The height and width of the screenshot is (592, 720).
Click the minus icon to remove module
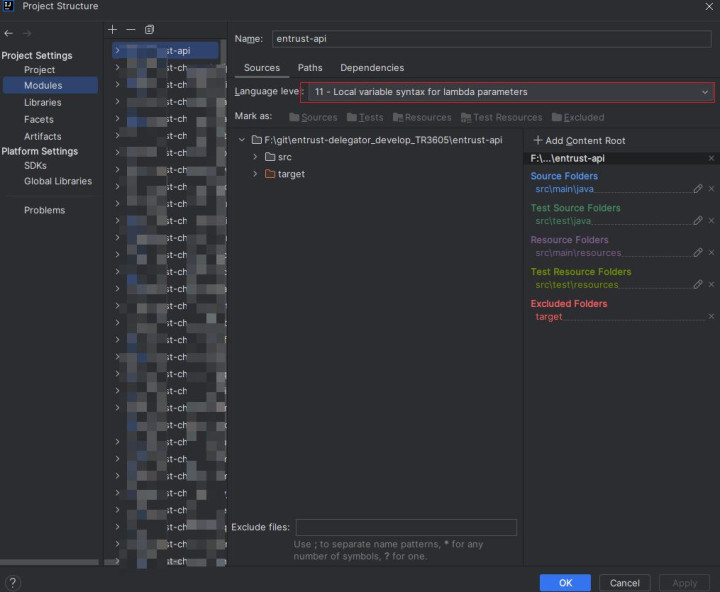(131, 30)
